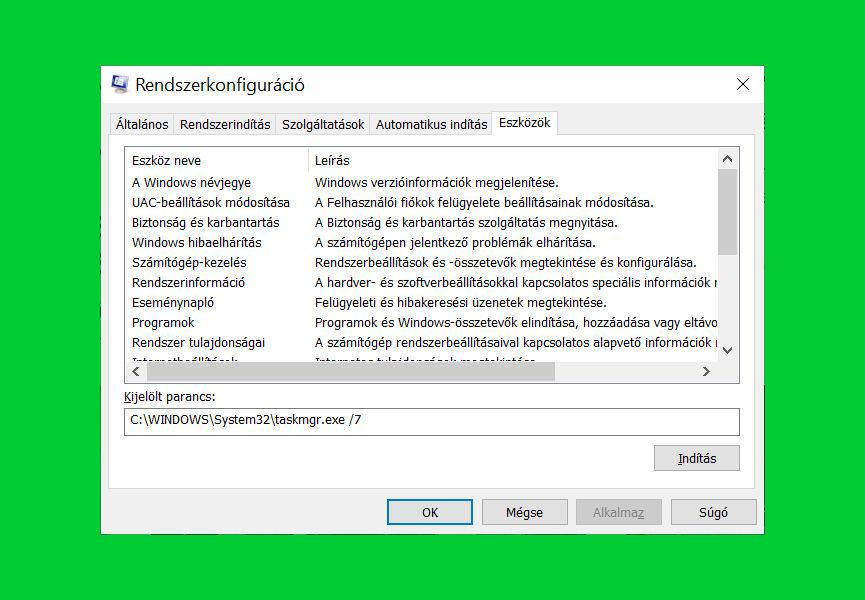865x600 pixels.
Task: Click the horizontal scrollbar left arrow
Action: click(x=136, y=372)
